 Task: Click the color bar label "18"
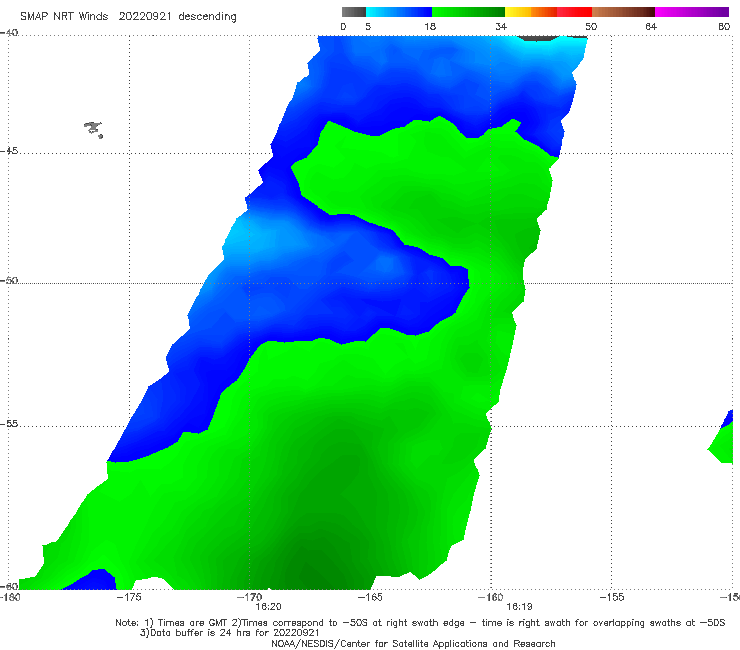(430, 27)
